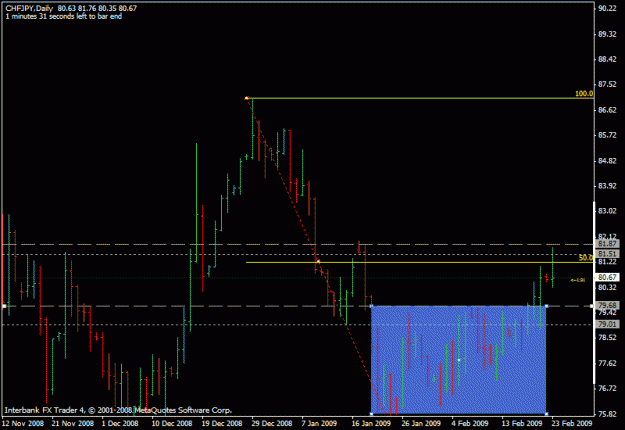Click the 85.72 price scale label
This screenshot has height=430, width=625.
click(607, 135)
